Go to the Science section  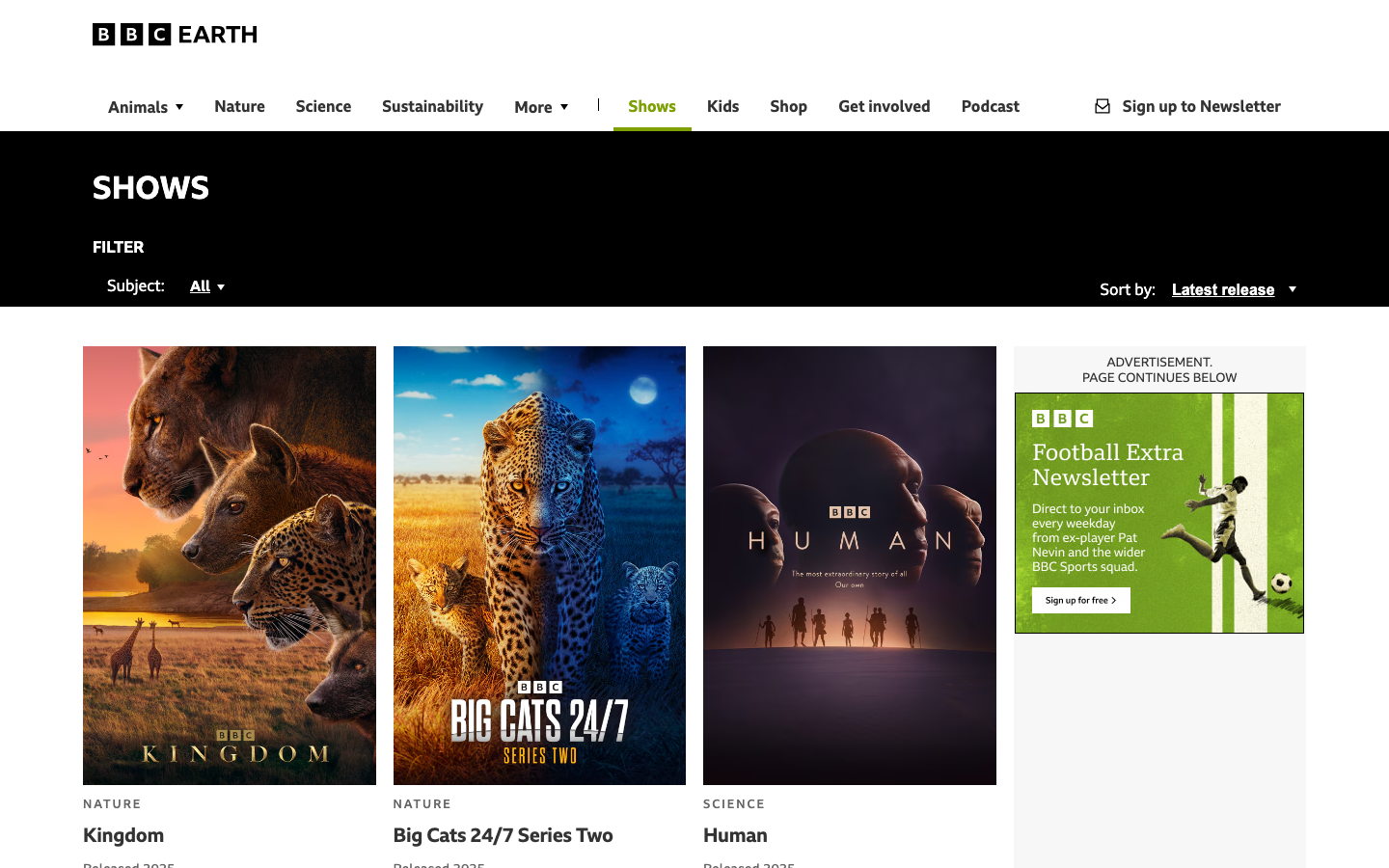pos(323,106)
